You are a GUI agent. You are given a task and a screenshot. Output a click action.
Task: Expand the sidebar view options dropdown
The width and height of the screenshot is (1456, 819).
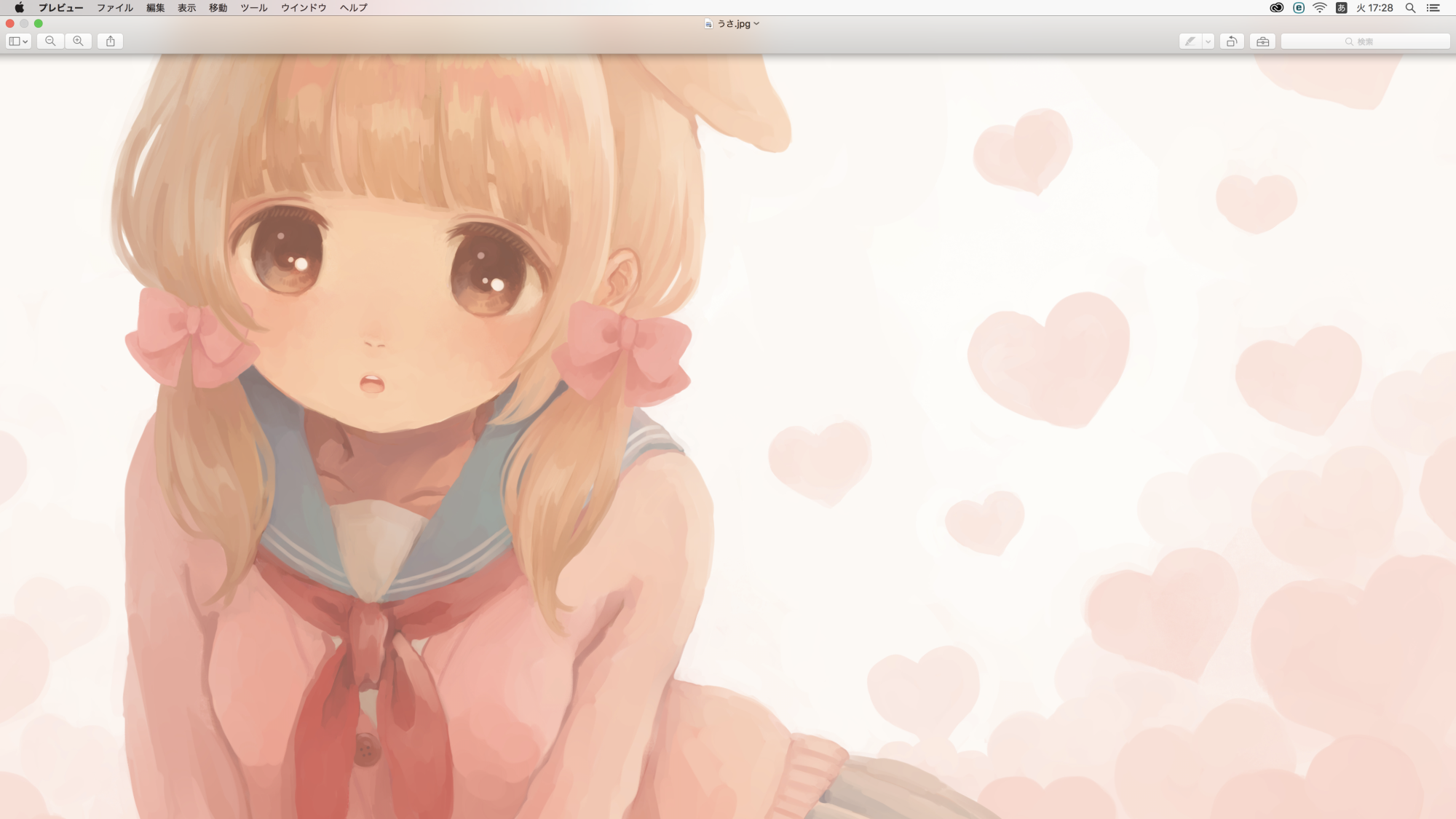18,41
